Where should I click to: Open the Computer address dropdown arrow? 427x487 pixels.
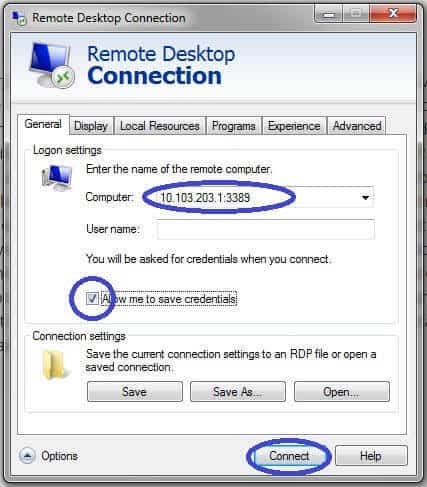coord(365,198)
